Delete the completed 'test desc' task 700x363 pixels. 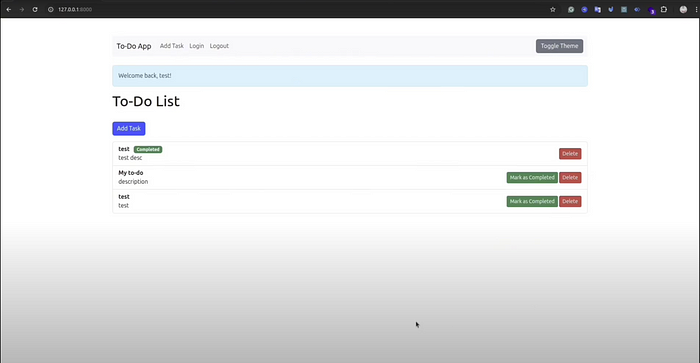570,154
